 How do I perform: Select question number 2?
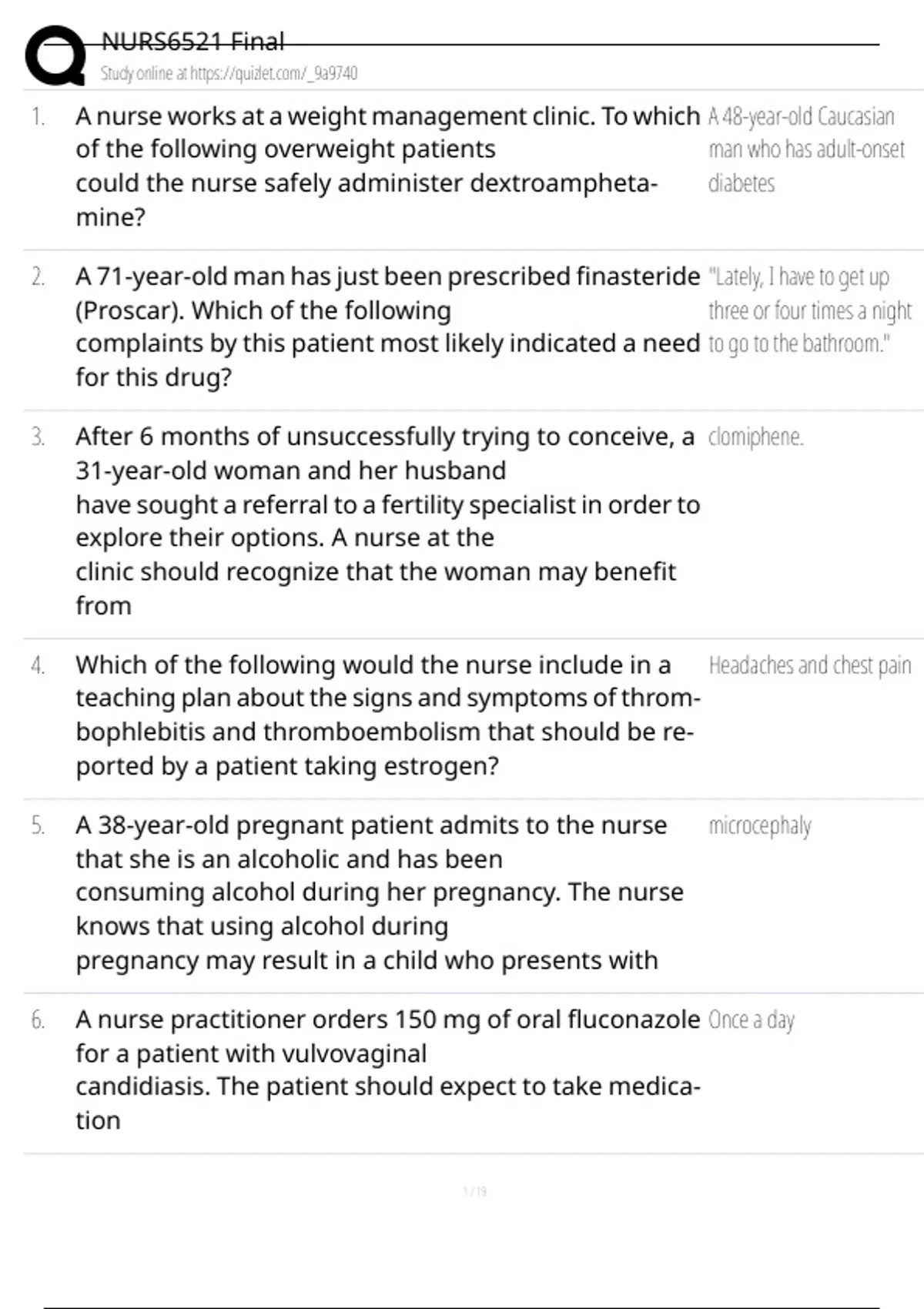pos(38,277)
